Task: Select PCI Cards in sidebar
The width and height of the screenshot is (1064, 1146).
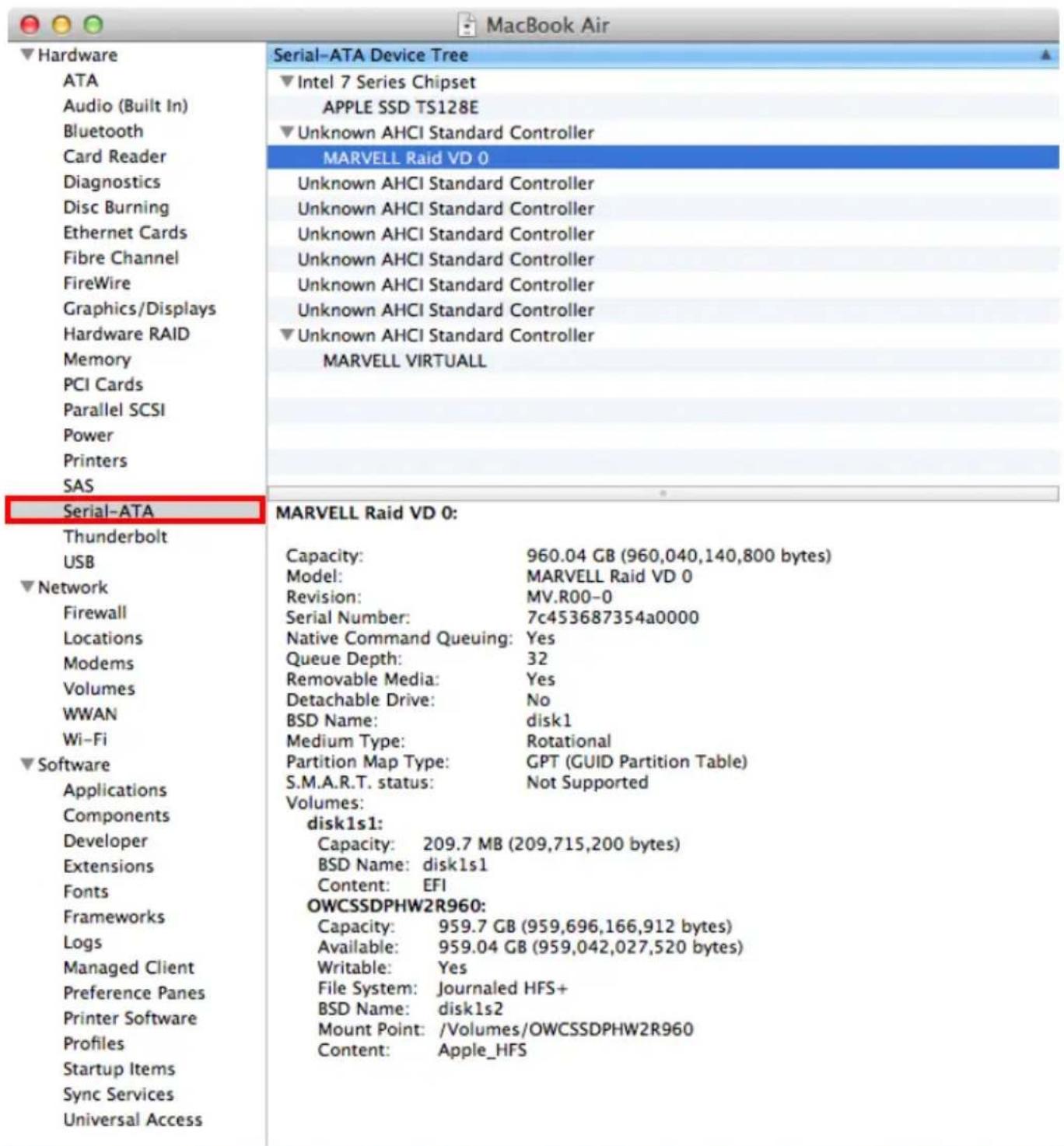Action: pos(103,384)
